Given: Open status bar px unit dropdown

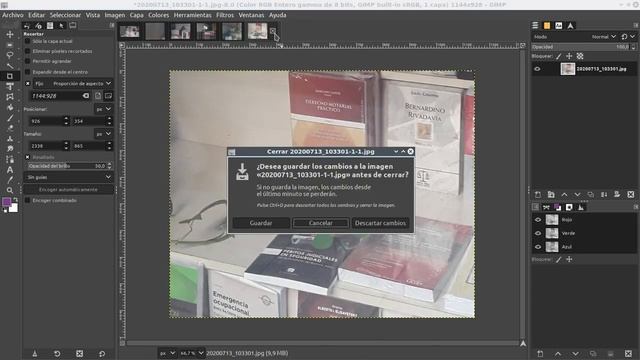Looking at the screenshot, I should (x=167, y=353).
